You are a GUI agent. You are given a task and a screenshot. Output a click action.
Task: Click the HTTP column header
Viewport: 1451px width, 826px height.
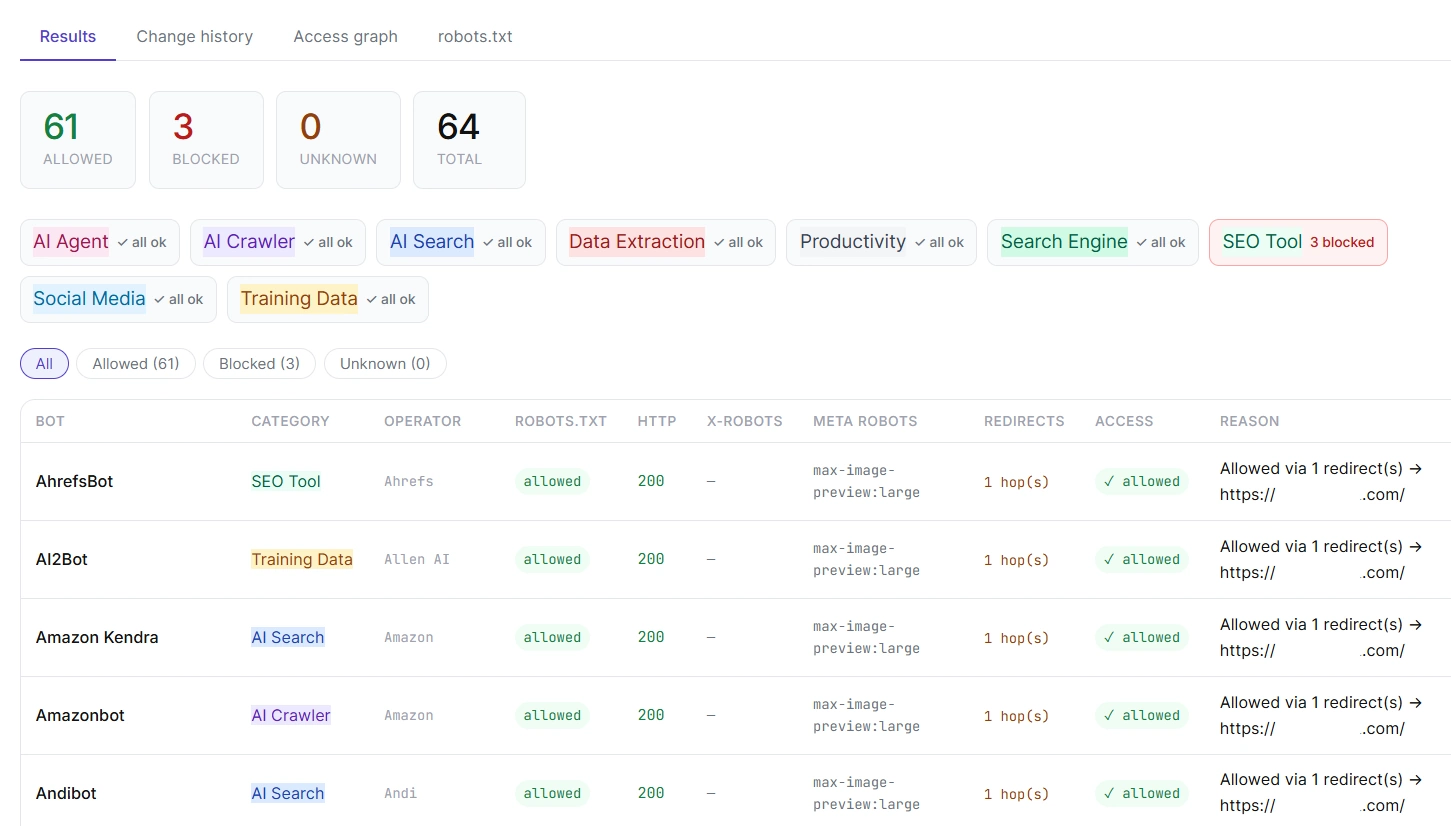click(657, 421)
